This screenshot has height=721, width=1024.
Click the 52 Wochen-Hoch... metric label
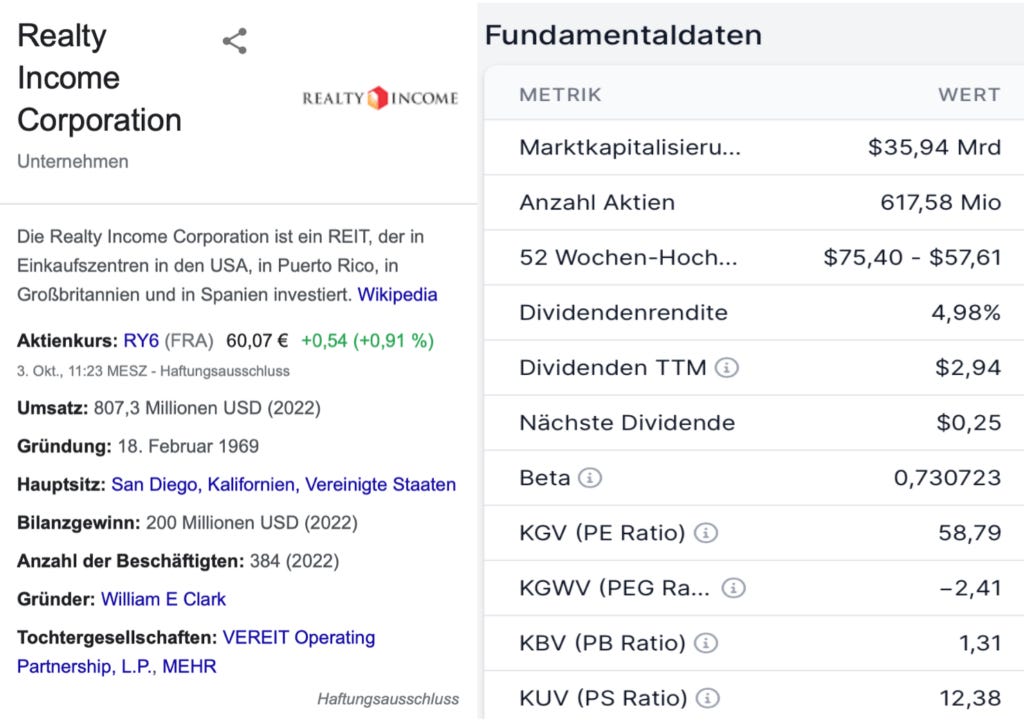[x=628, y=258]
